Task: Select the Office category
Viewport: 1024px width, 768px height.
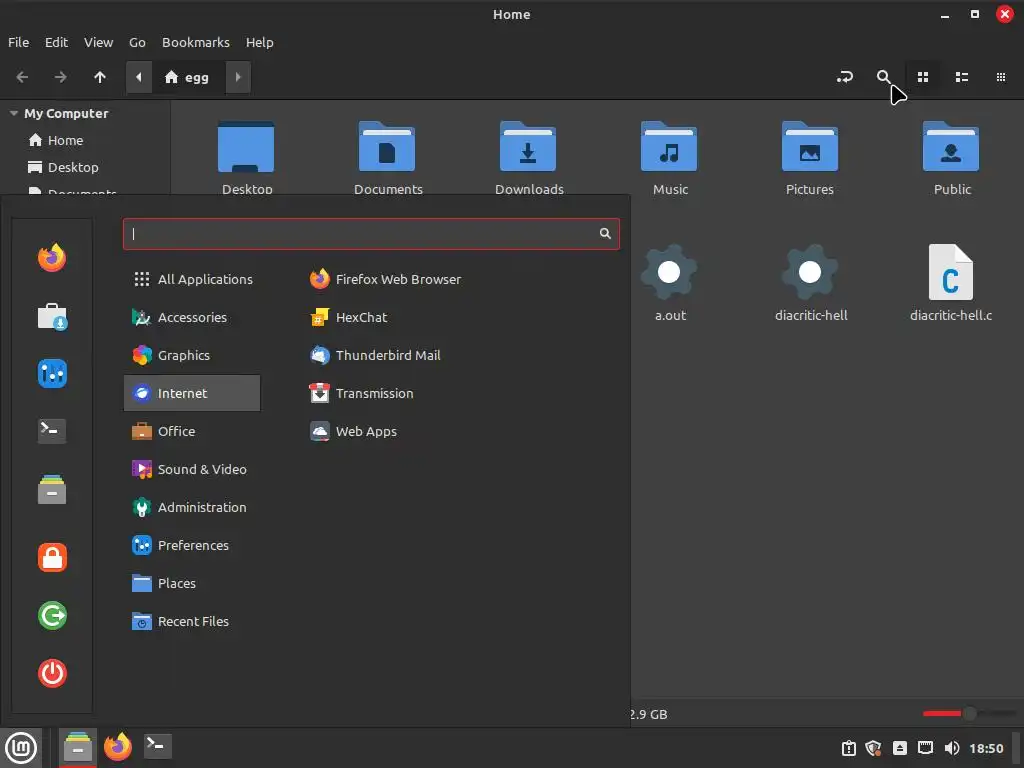Action: pos(192,431)
